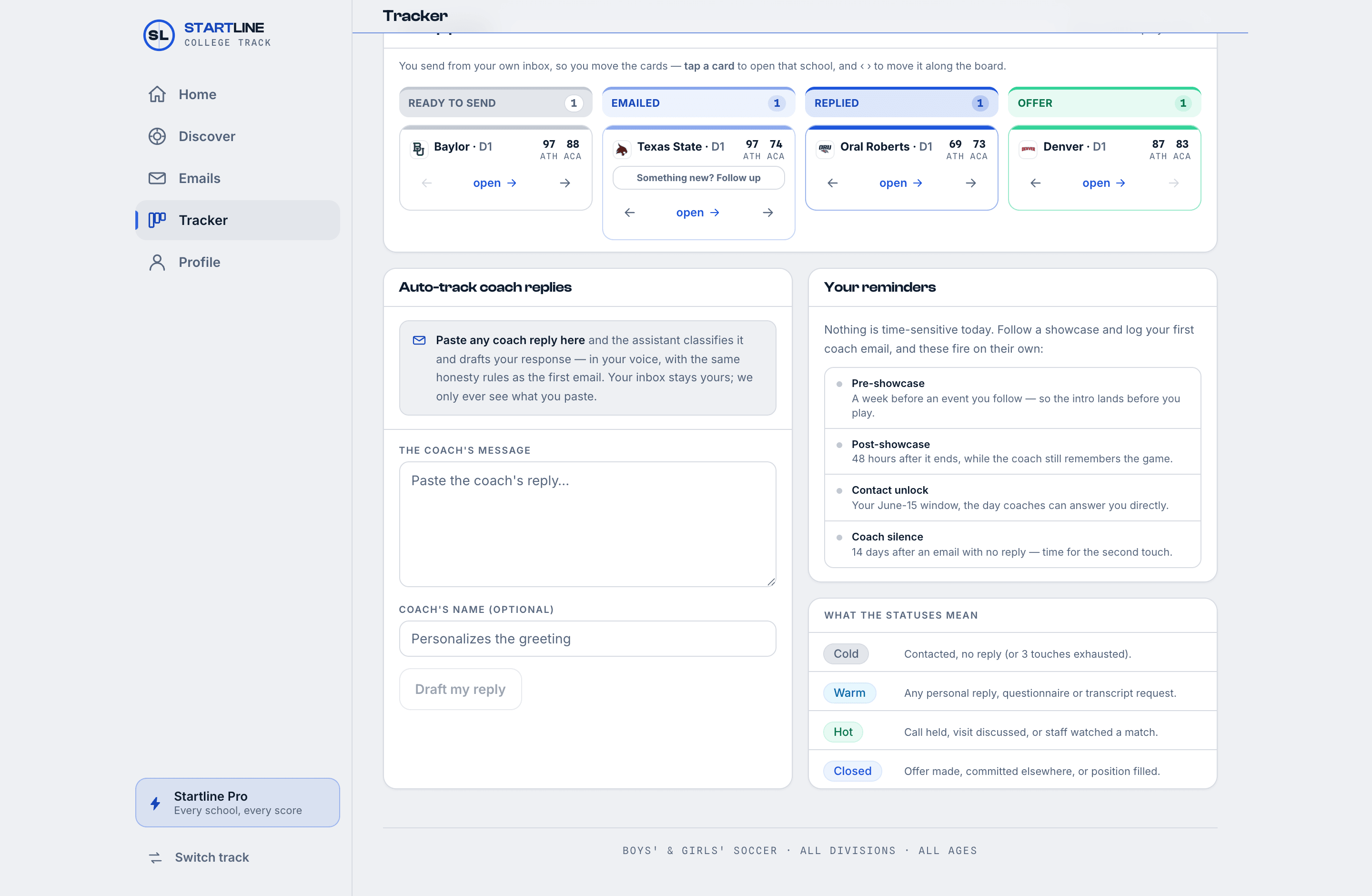Open Home from the sidebar

tap(238, 94)
